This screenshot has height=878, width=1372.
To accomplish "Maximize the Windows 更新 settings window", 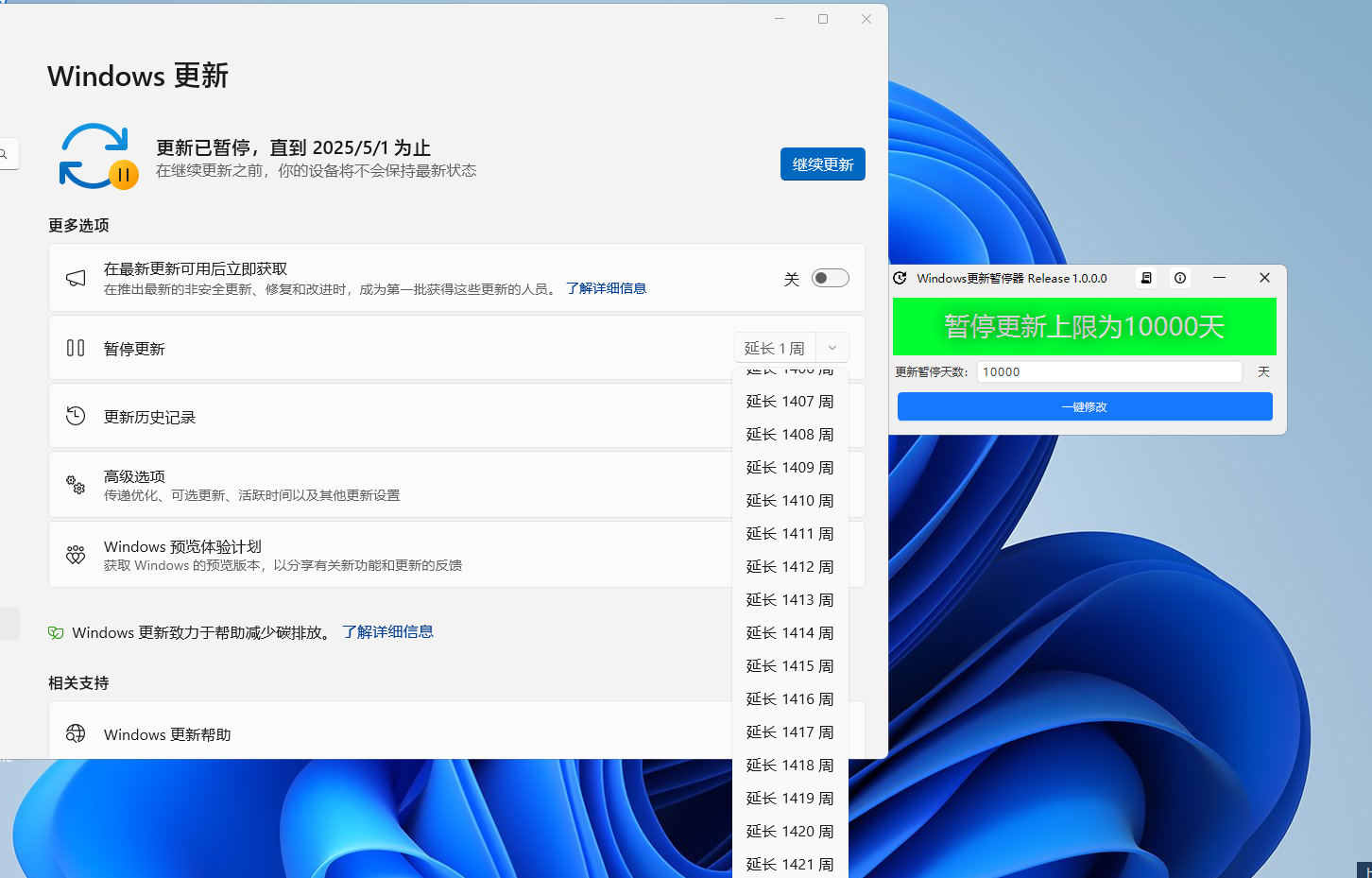I will [x=823, y=19].
